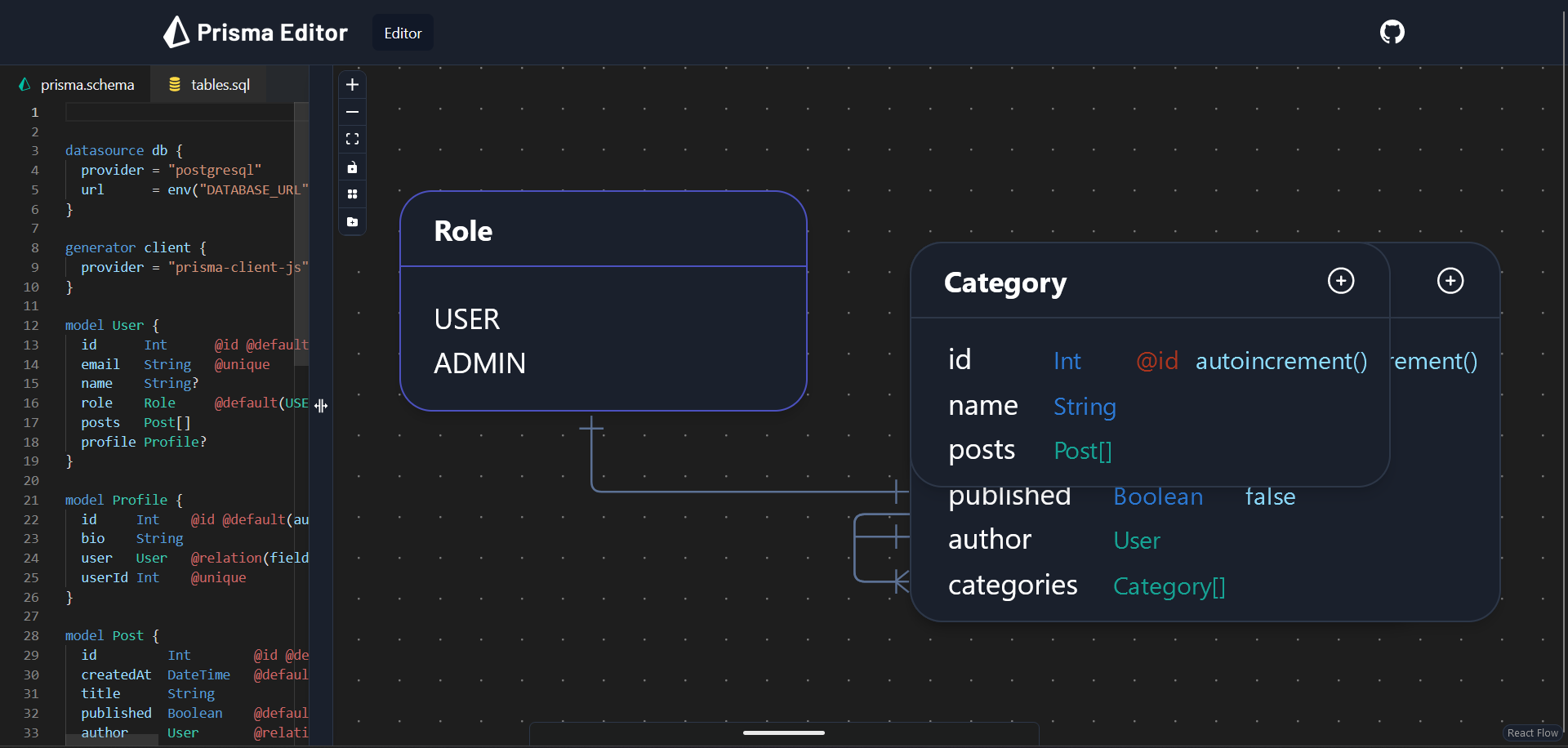1568x748 pixels.
Task: Open the GitHub repository icon
Action: (x=1392, y=32)
